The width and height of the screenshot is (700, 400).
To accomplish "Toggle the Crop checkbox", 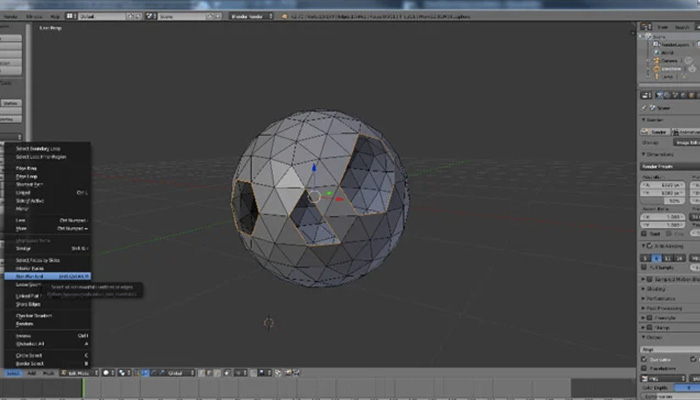I will point(671,233).
